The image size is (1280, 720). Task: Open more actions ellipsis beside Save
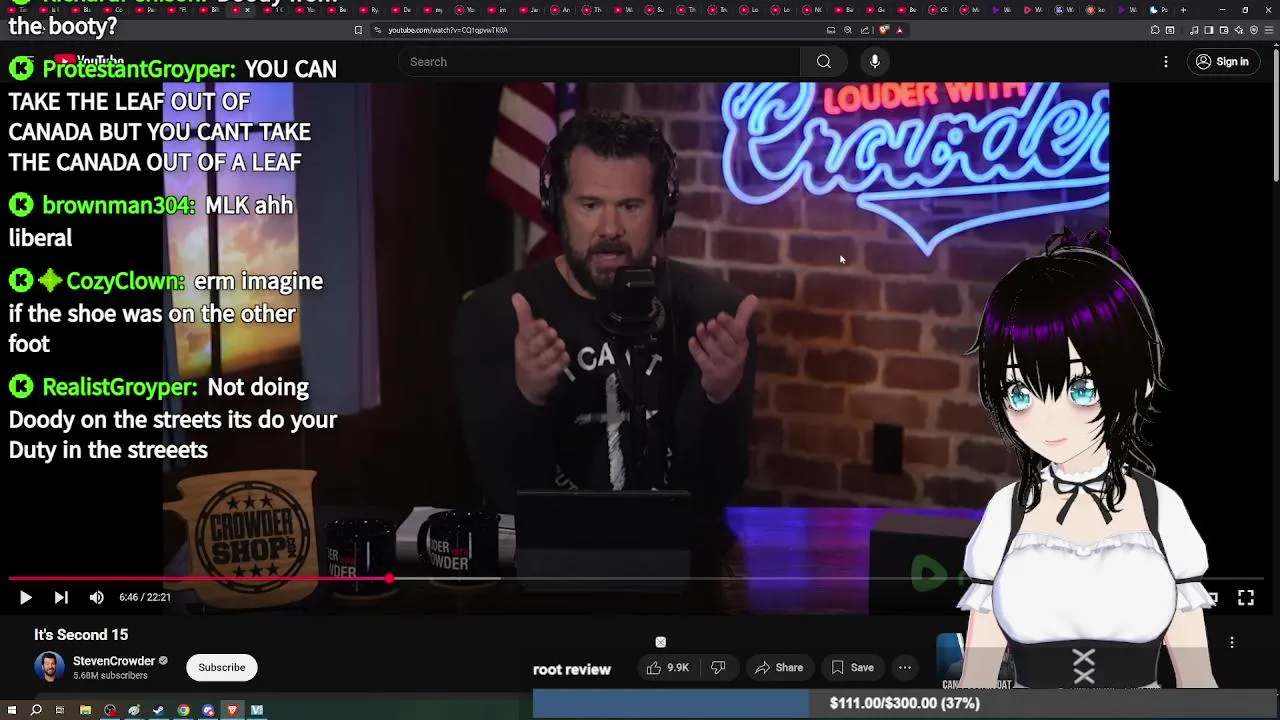pos(905,668)
